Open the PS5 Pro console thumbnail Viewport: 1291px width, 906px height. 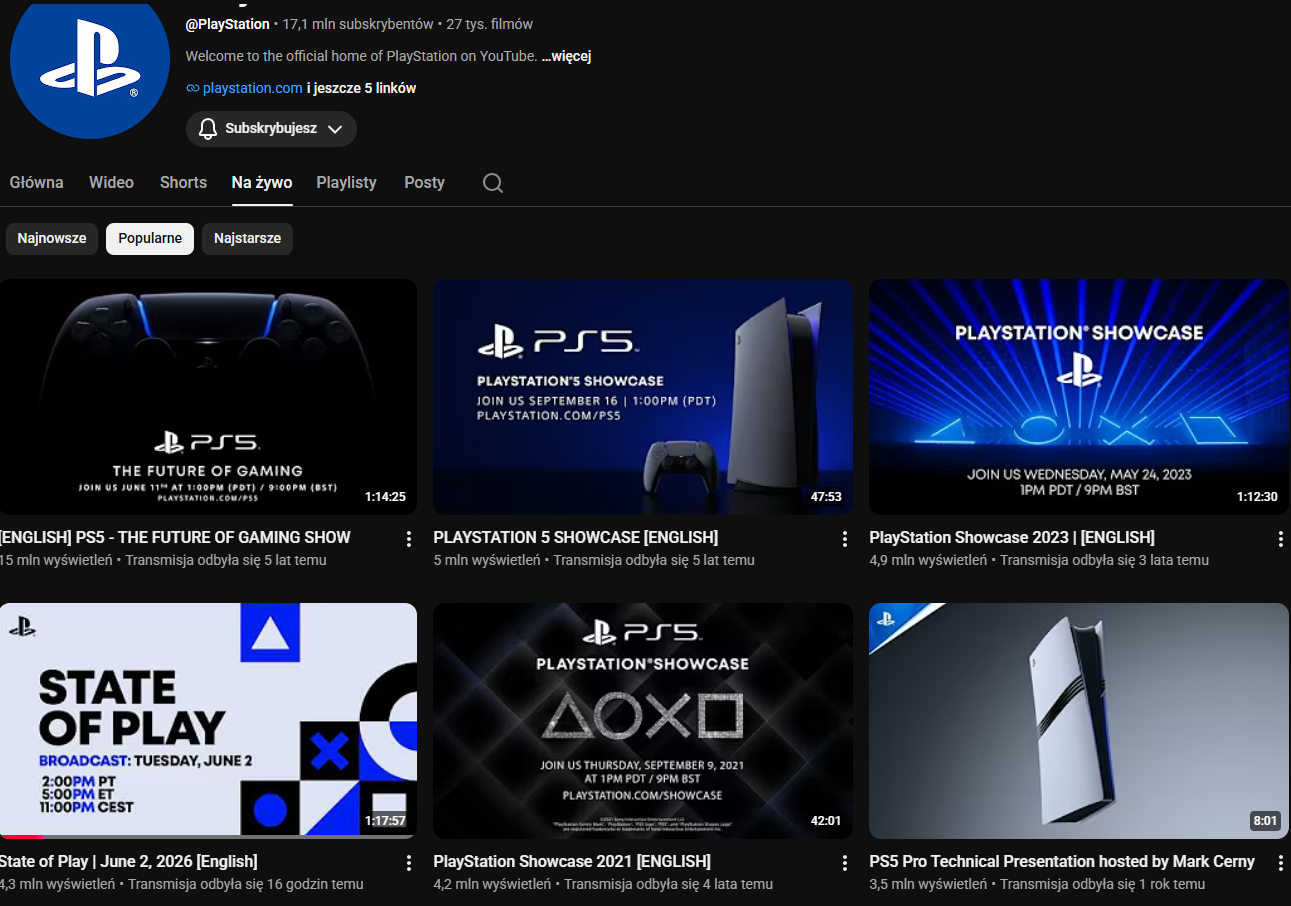(x=1079, y=721)
